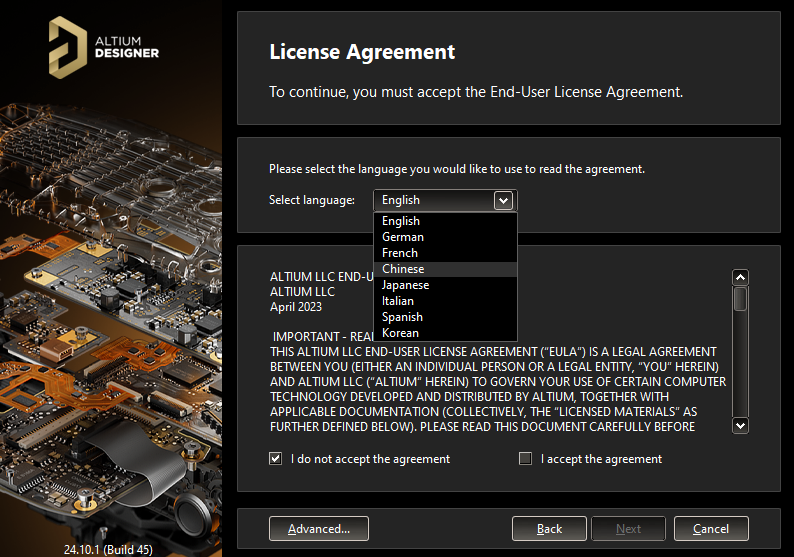Open the language dropdown arrow
The image size is (794, 557).
coord(503,201)
